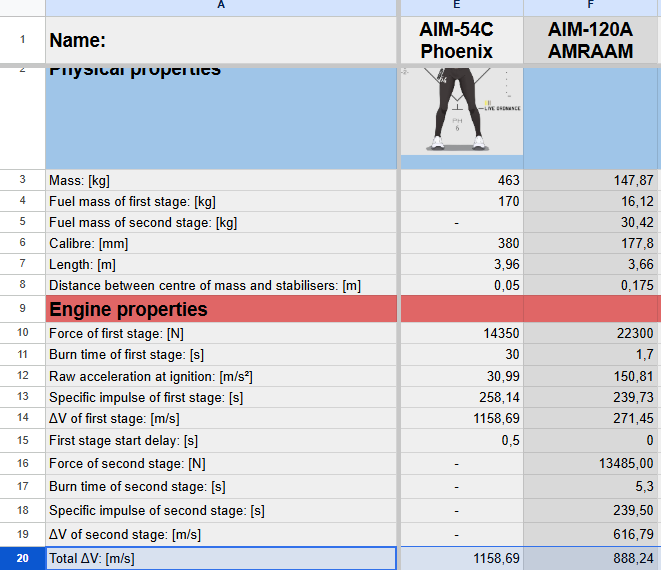
Task: Select the calibre value 177,8
Action: click(590, 243)
